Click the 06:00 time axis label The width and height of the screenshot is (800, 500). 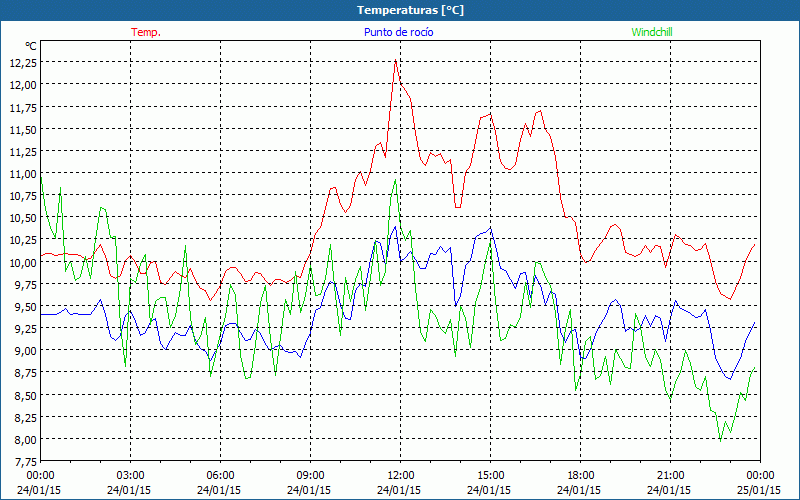(x=220, y=476)
